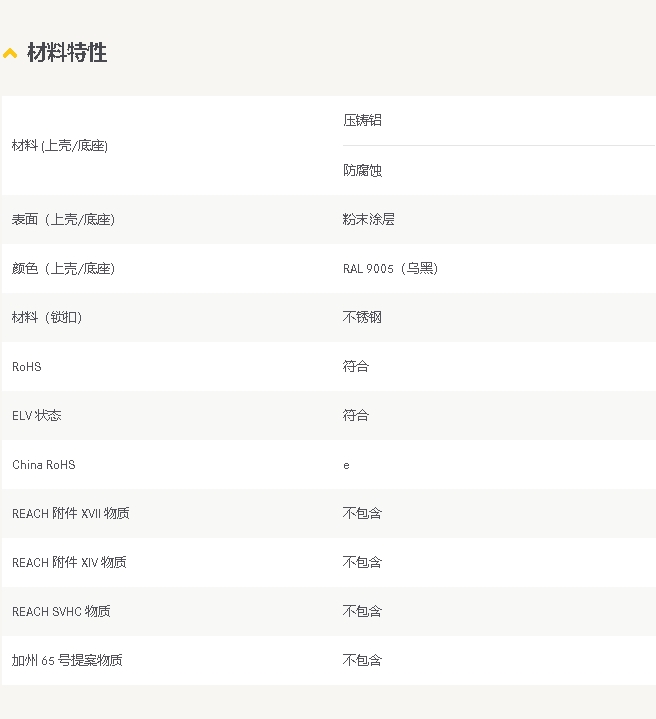Select the 材料 (上壳/底座) row label

(x=60, y=146)
